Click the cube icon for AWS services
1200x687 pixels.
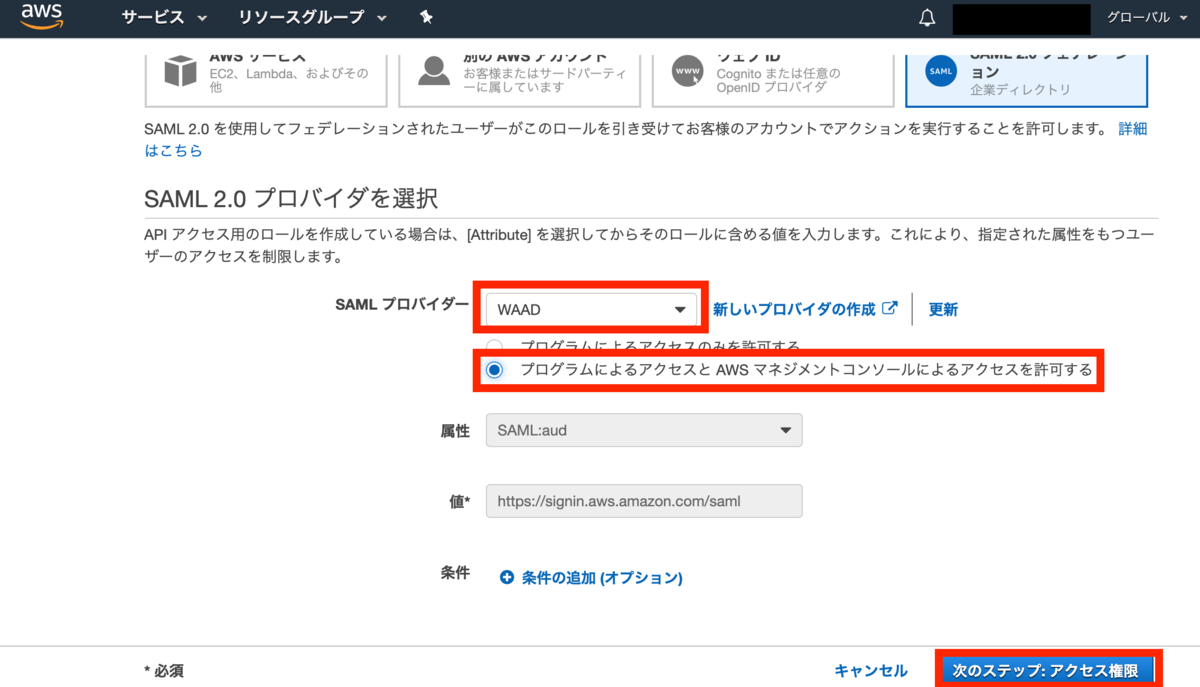click(181, 72)
